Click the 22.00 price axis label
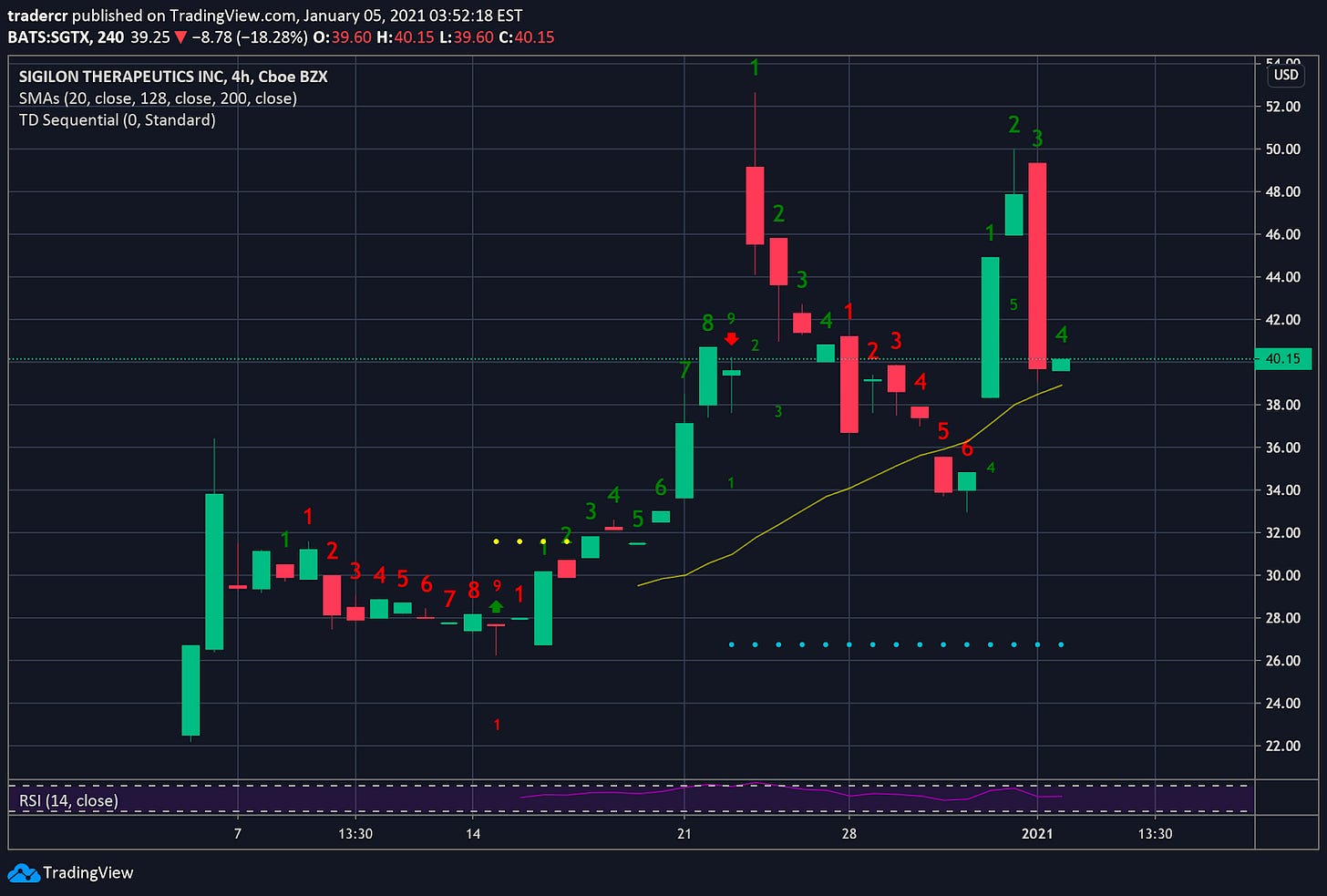 pyautogui.click(x=1283, y=746)
